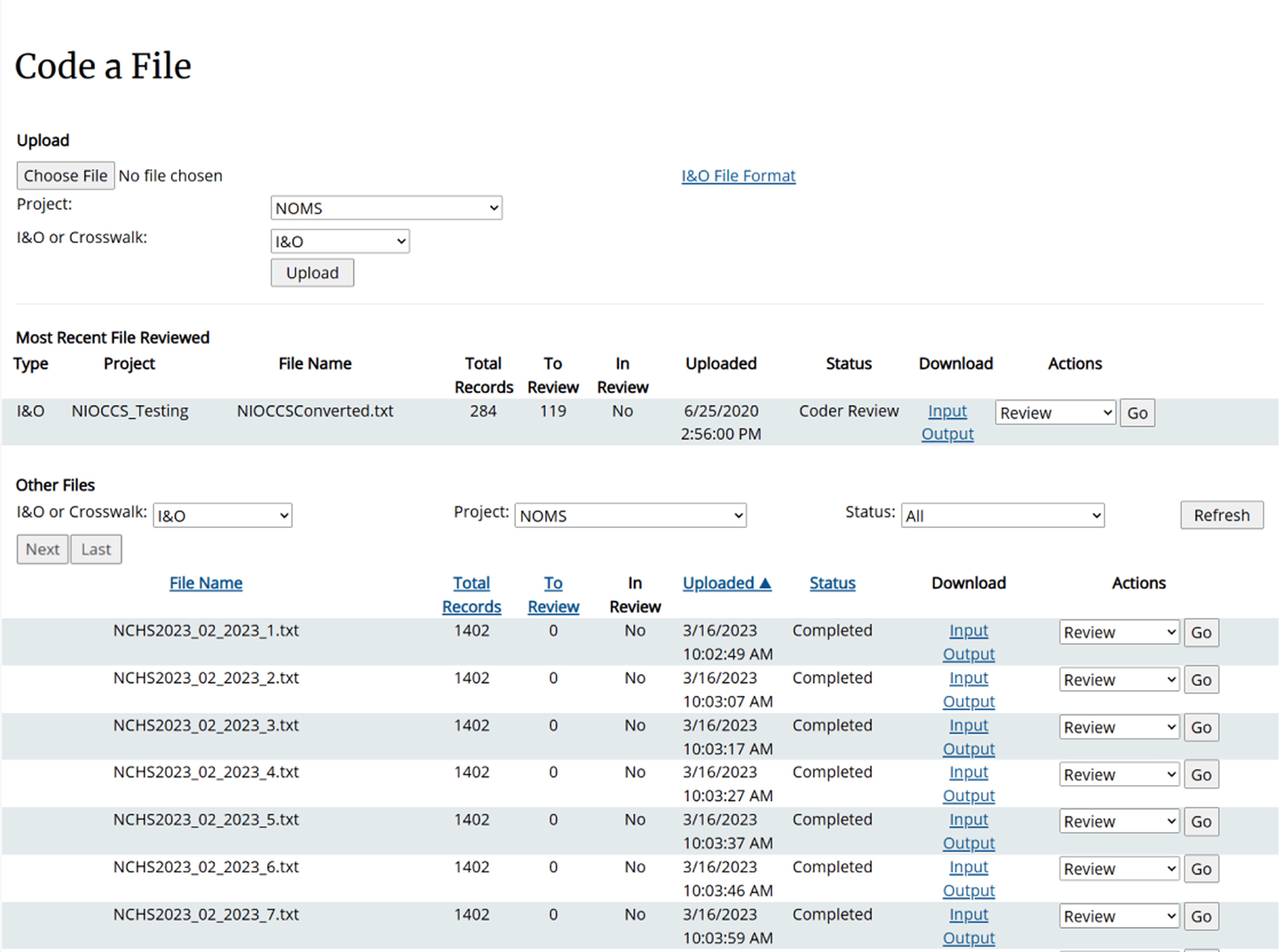Open Other Files Project filter dropdown
Image resolution: width=1279 pixels, height=952 pixels.
[x=630, y=515]
